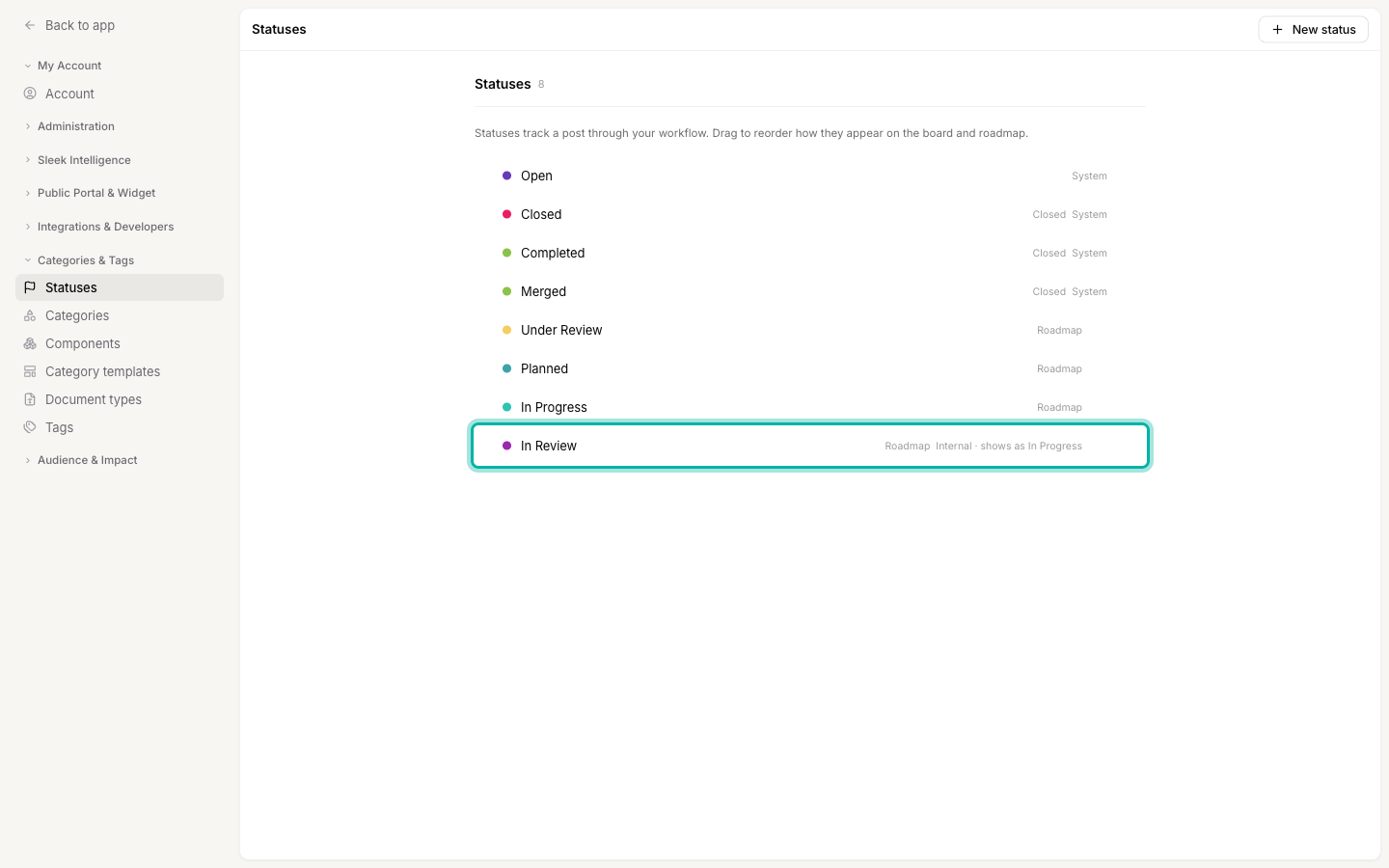Open the Account settings page

(x=120, y=94)
